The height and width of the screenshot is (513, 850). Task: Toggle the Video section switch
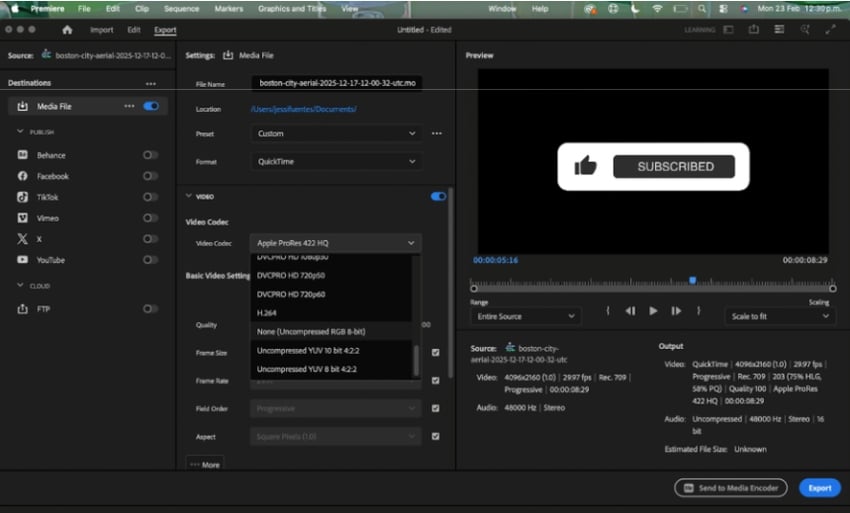(438, 196)
